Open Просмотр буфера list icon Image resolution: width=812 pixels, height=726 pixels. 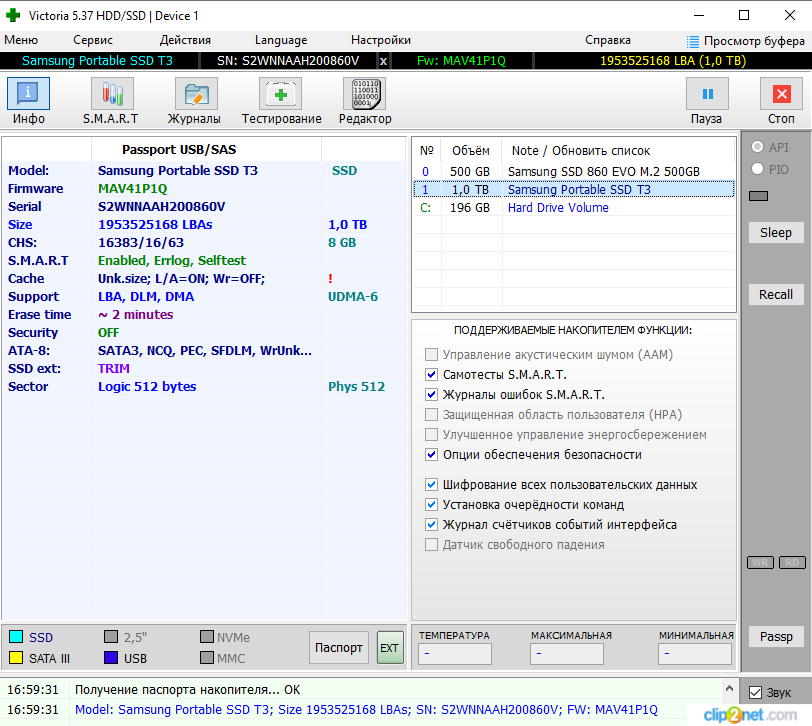point(692,41)
